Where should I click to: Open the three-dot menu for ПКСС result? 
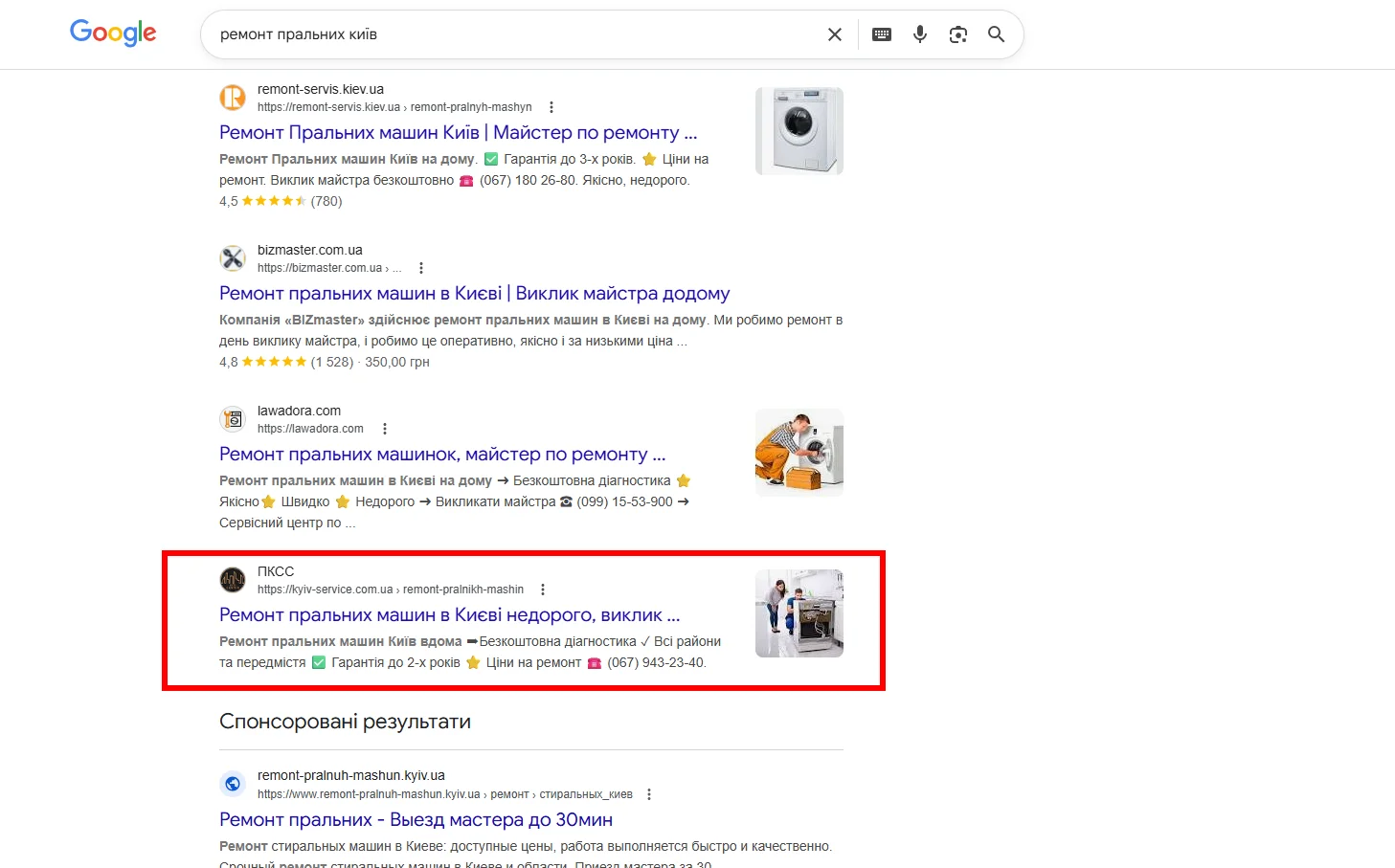(543, 589)
